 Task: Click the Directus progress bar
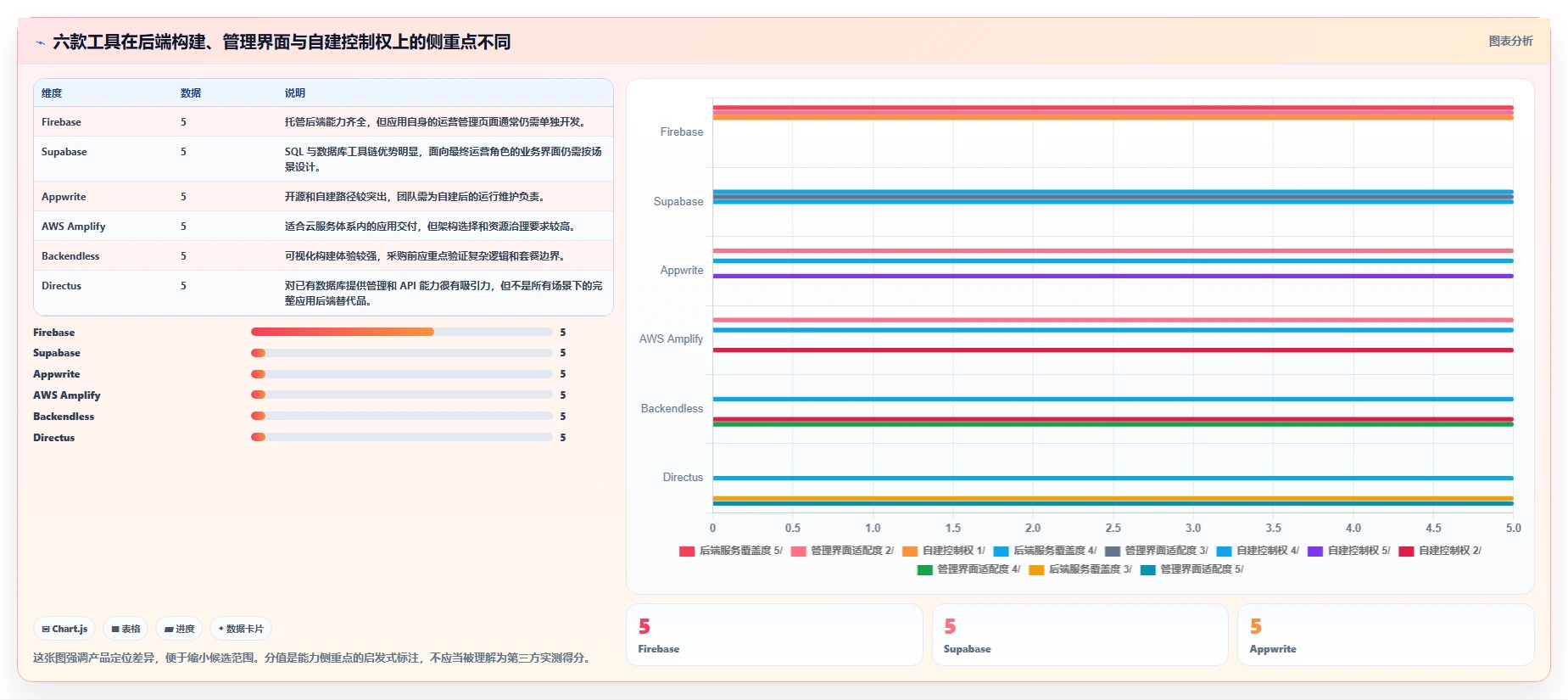click(x=402, y=437)
